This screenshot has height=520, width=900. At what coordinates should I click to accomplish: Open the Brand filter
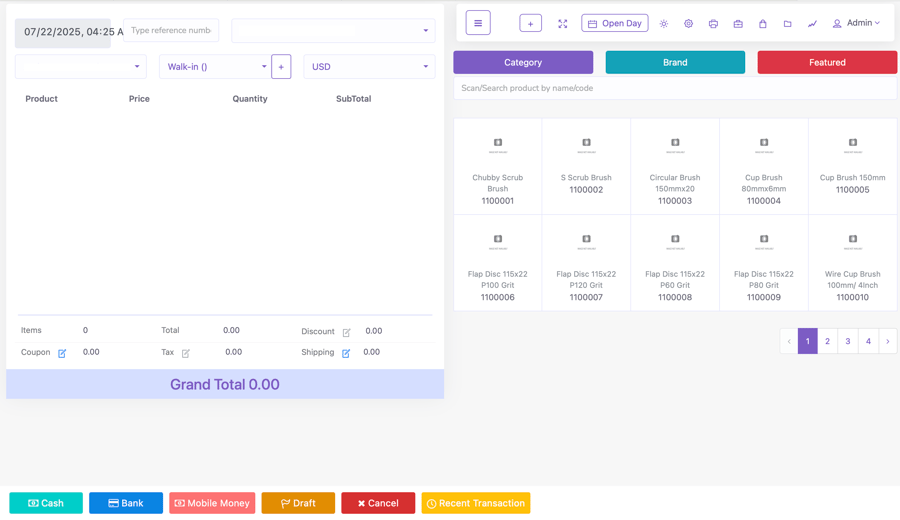[675, 62]
